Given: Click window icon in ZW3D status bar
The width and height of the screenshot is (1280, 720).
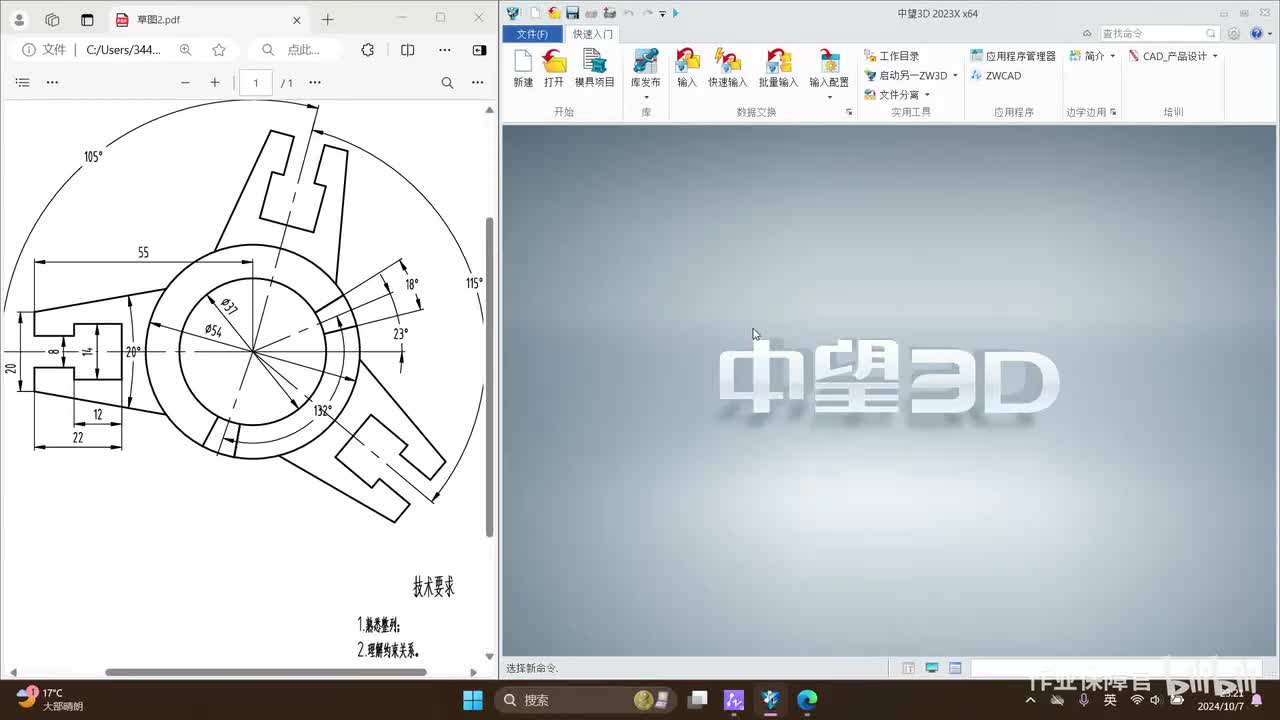Looking at the screenshot, I should point(955,668).
